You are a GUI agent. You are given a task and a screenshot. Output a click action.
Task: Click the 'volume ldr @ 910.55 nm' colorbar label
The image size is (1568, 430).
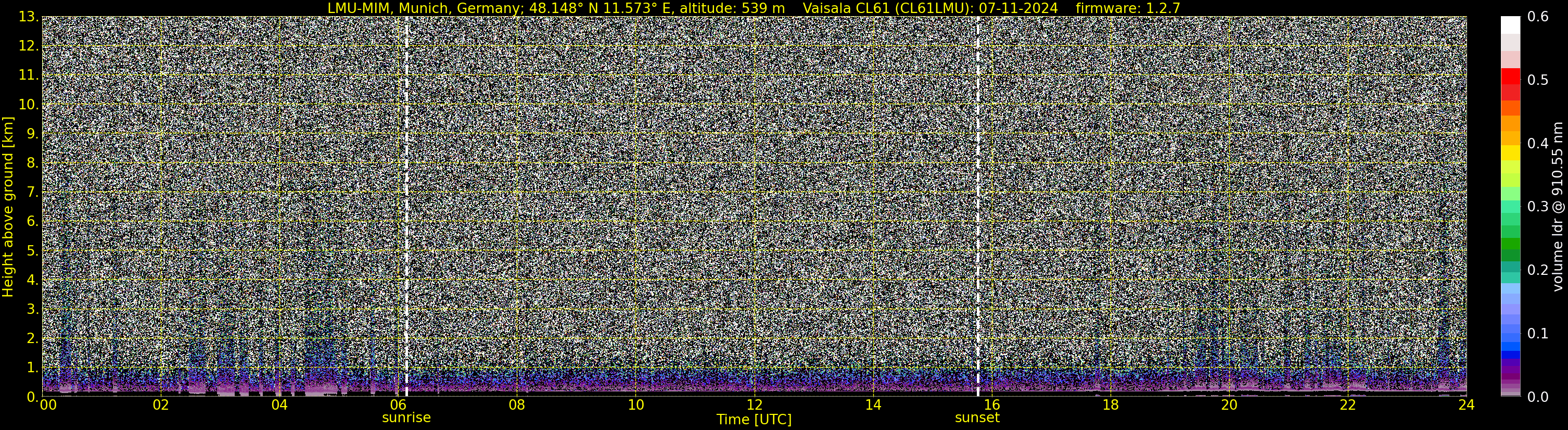[1557, 207]
